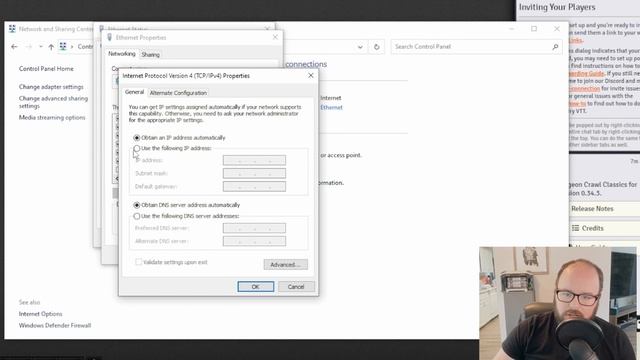This screenshot has height=360, width=640.
Task: Open the Sharing tab in Ethernet Properties
Action: [151, 54]
